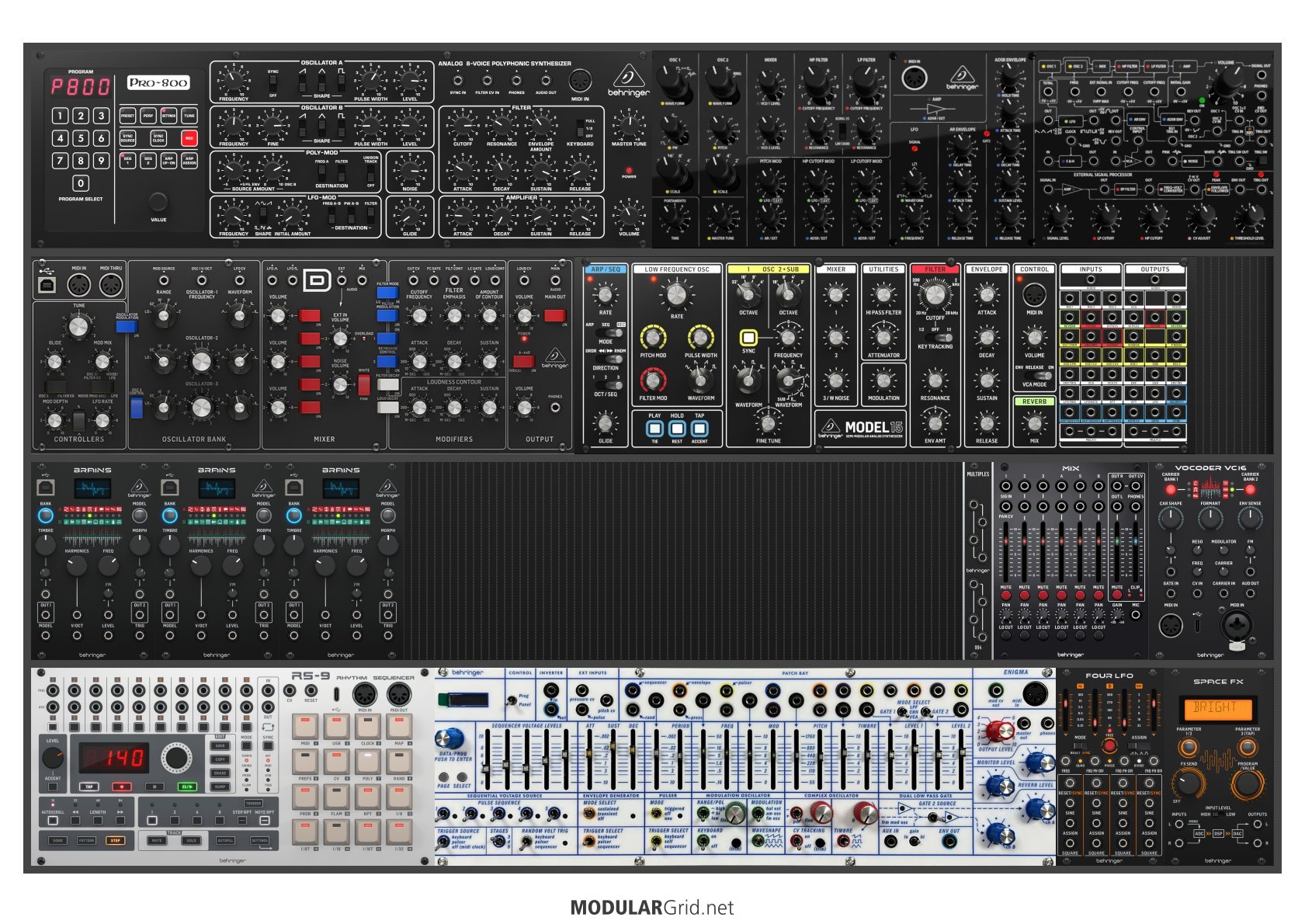Click the Pro-800 MIDI IN socket
1305x924 pixels.
[x=580, y=80]
